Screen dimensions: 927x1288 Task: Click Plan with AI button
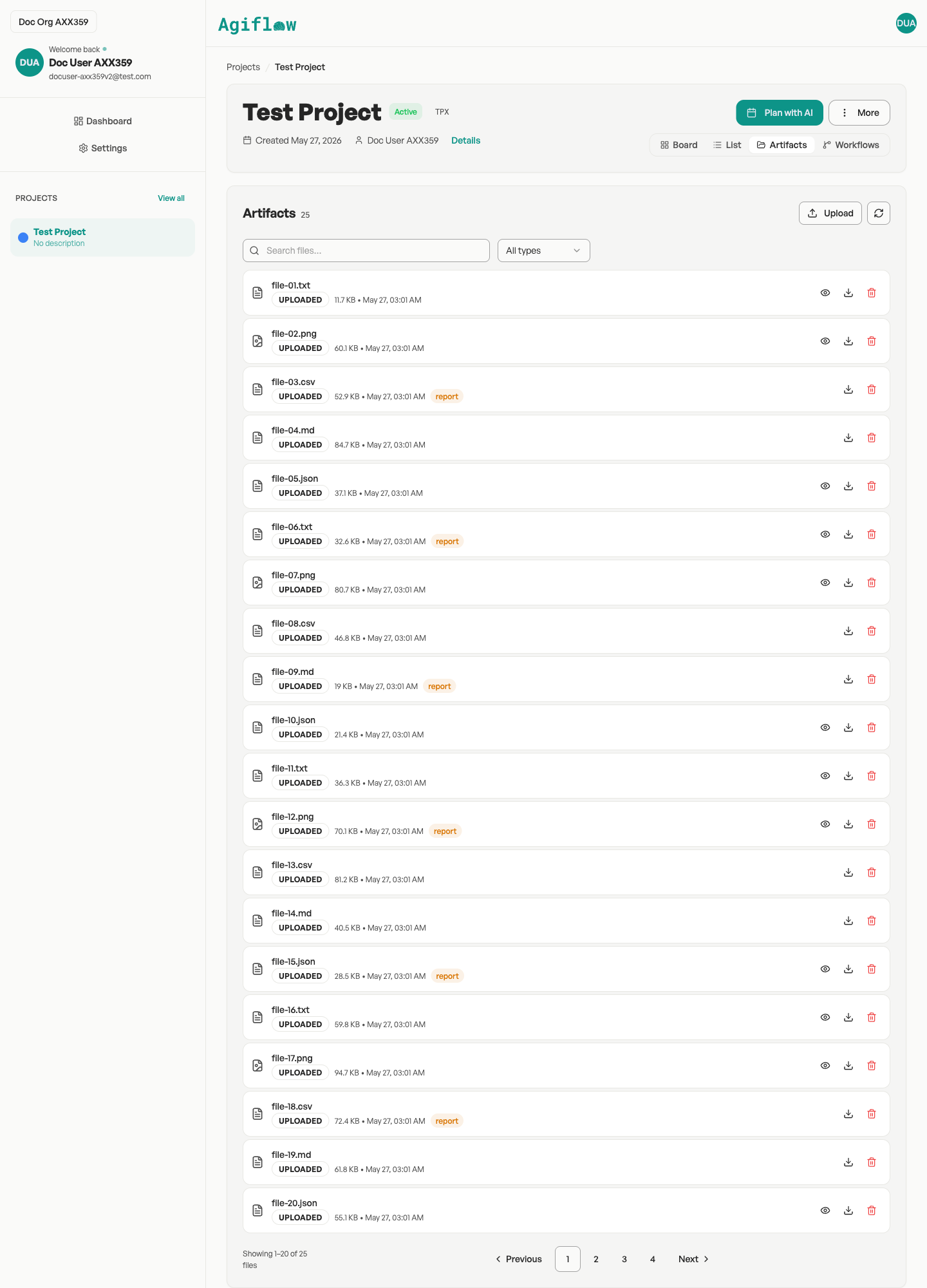[x=780, y=113]
